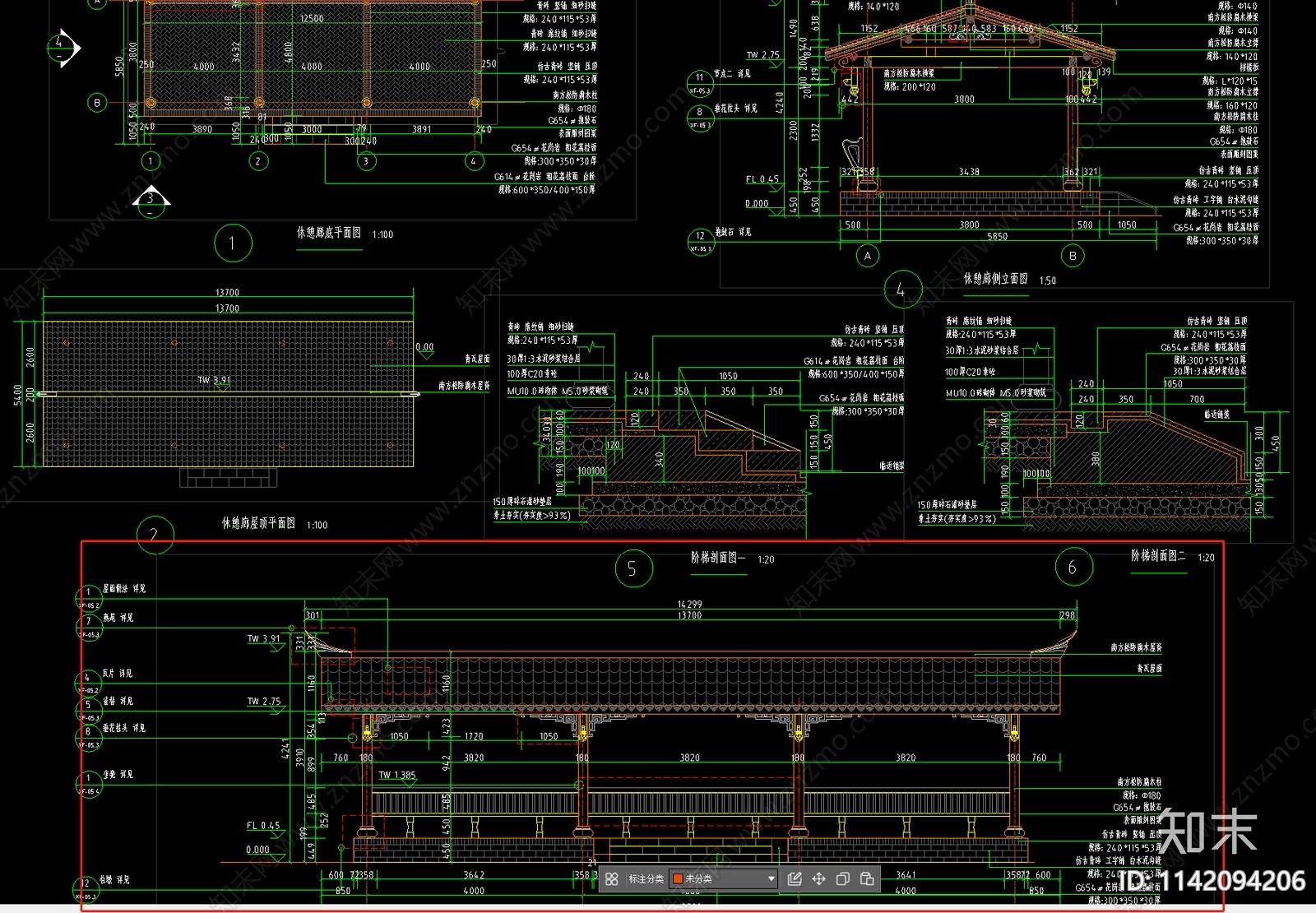
Task: Click the 1:50 scale text
Action: 1047,280
